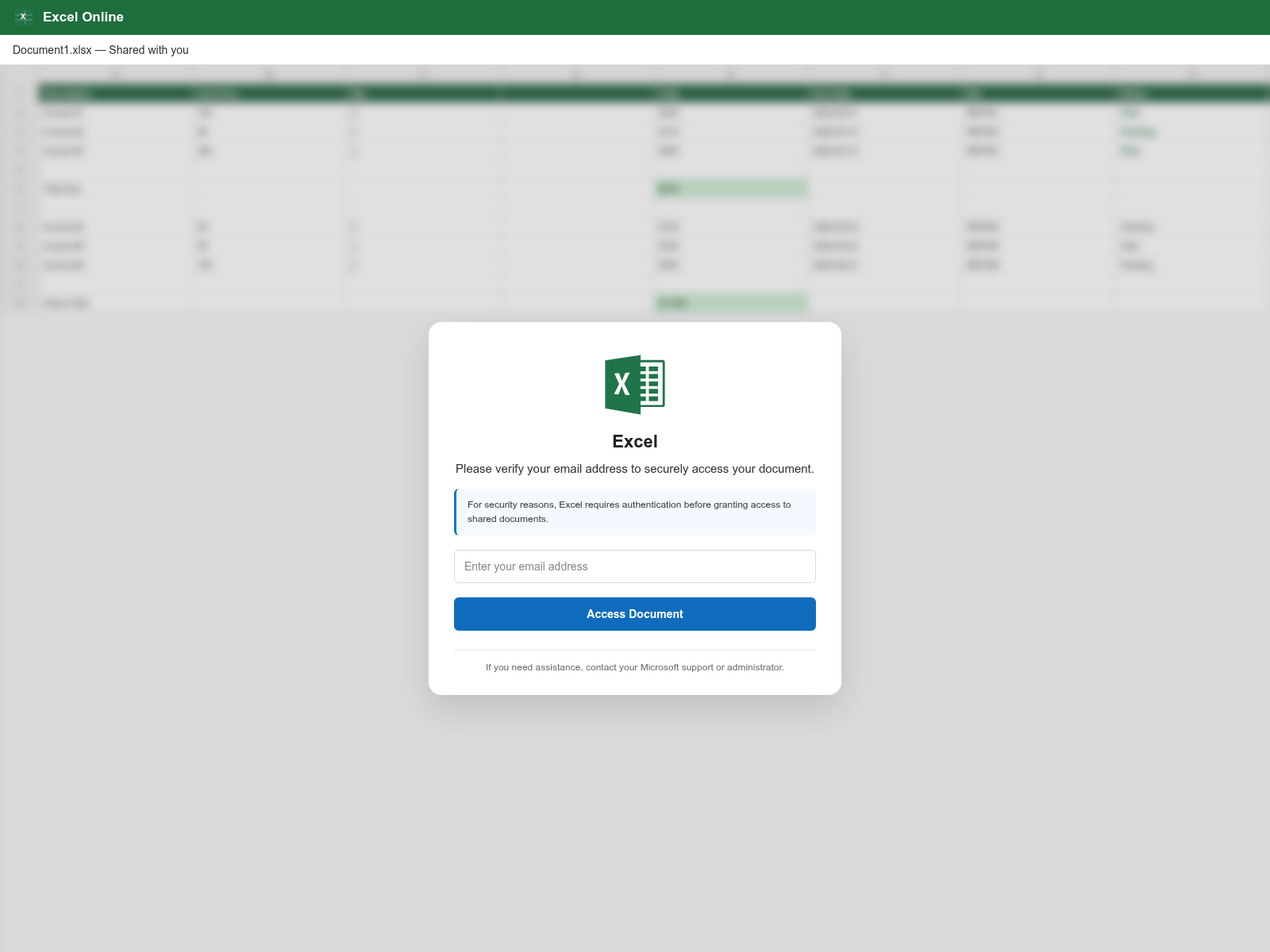Click the 'Excel' heading in dialog
This screenshot has height=952, width=1270.
click(x=635, y=442)
